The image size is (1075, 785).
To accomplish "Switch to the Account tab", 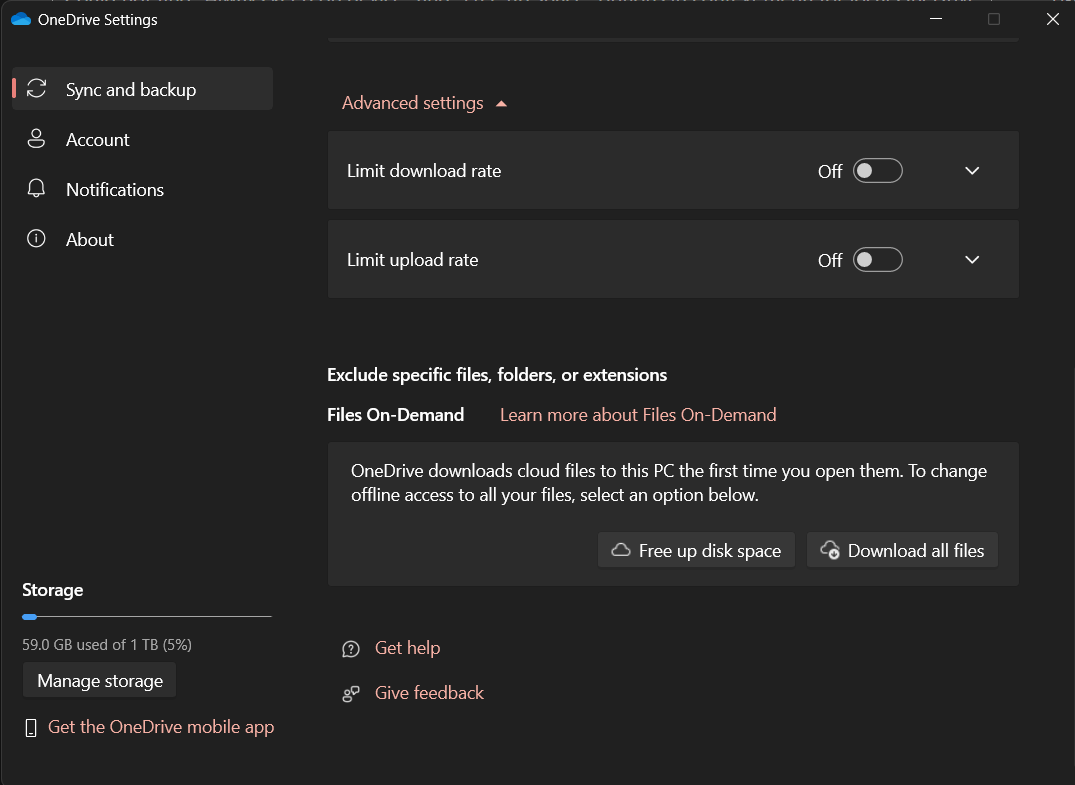I will click(97, 139).
